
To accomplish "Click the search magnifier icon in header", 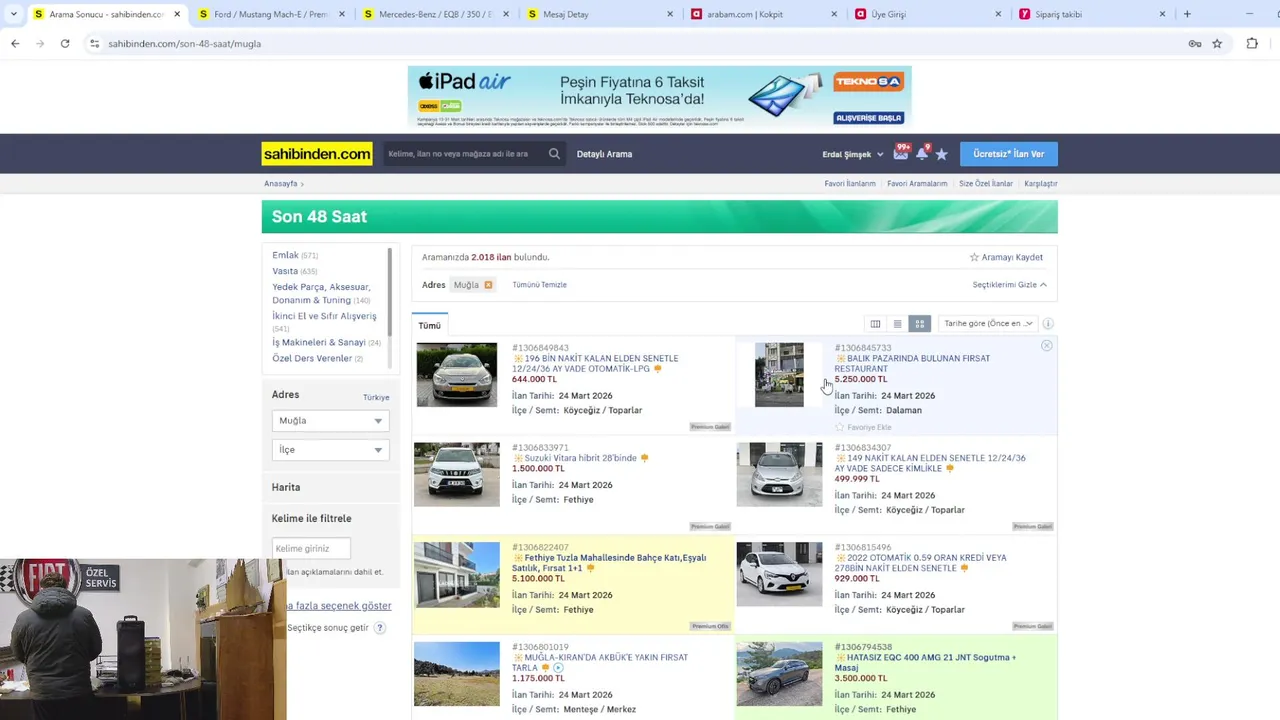I will tap(554, 154).
